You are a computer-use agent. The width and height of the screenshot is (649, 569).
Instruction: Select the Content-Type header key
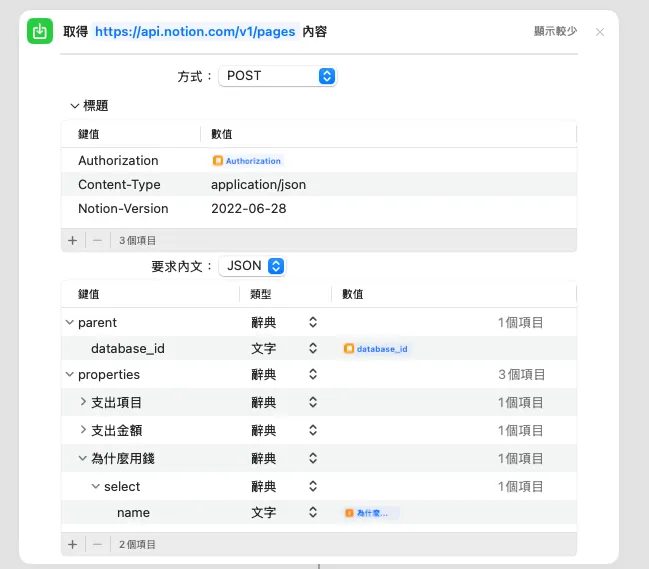(119, 185)
